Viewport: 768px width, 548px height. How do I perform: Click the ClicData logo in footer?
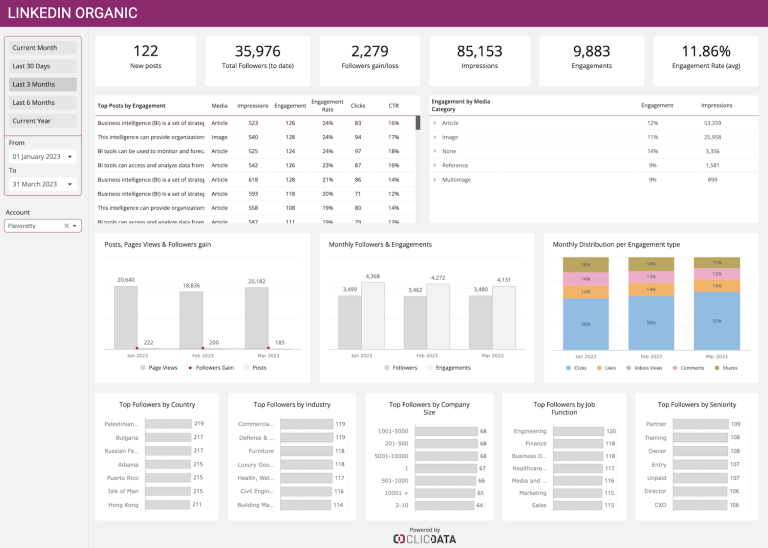point(425,538)
